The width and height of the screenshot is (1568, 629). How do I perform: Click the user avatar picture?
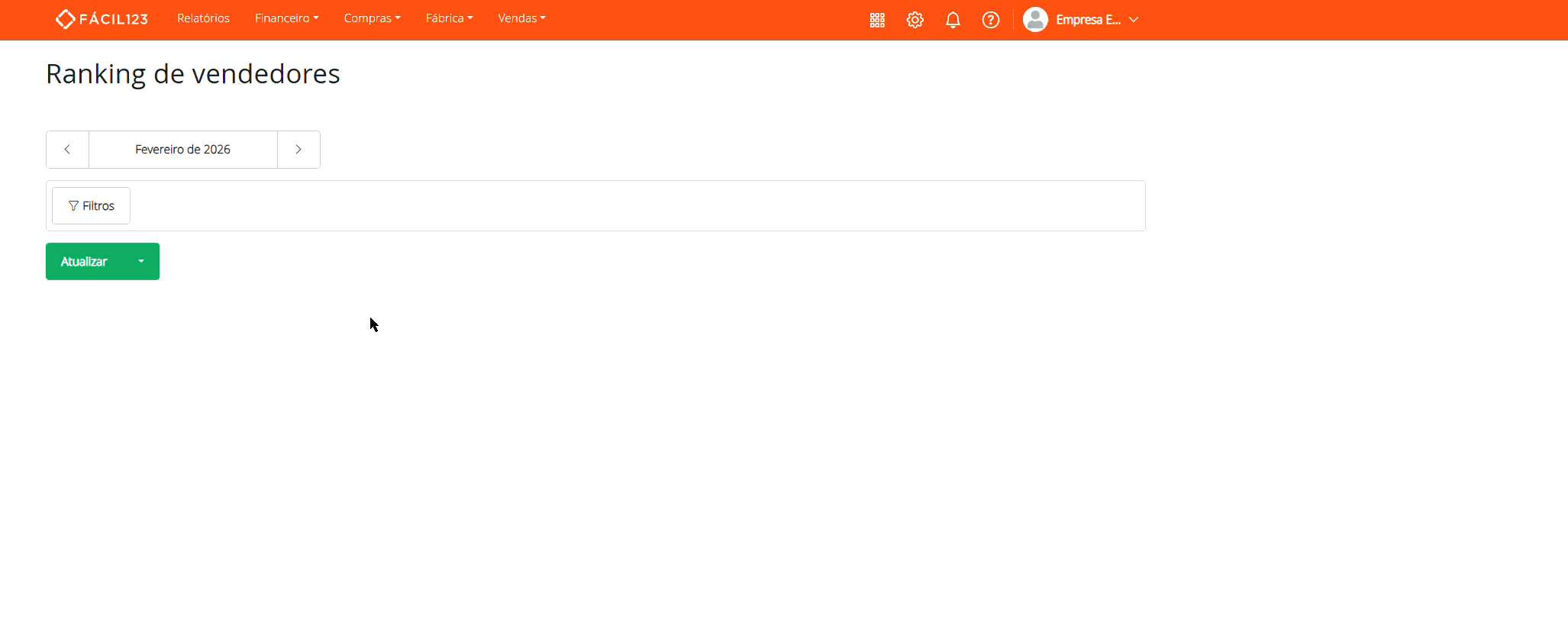[x=1035, y=20]
